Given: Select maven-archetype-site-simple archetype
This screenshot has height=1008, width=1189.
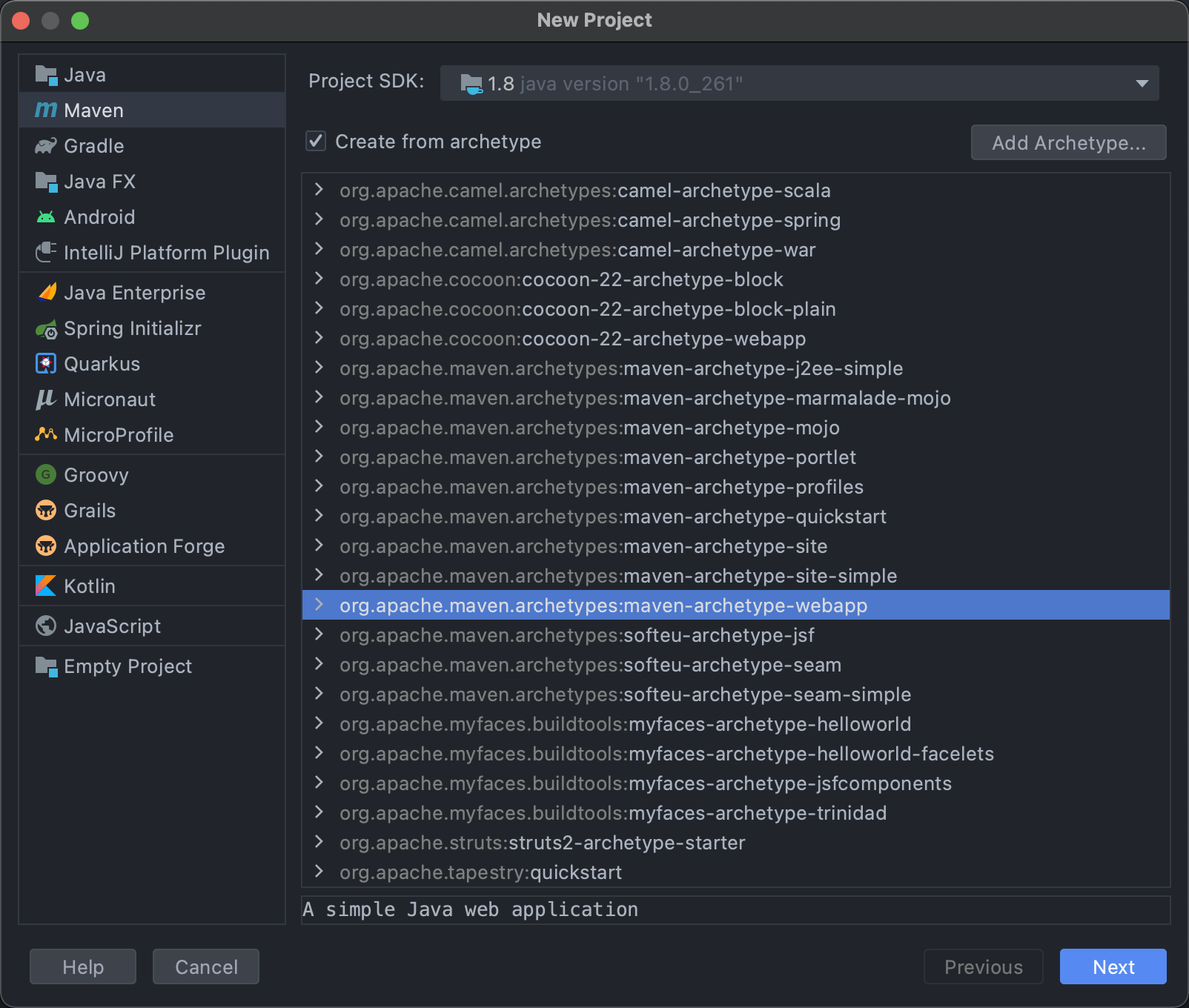Looking at the screenshot, I should (x=736, y=576).
